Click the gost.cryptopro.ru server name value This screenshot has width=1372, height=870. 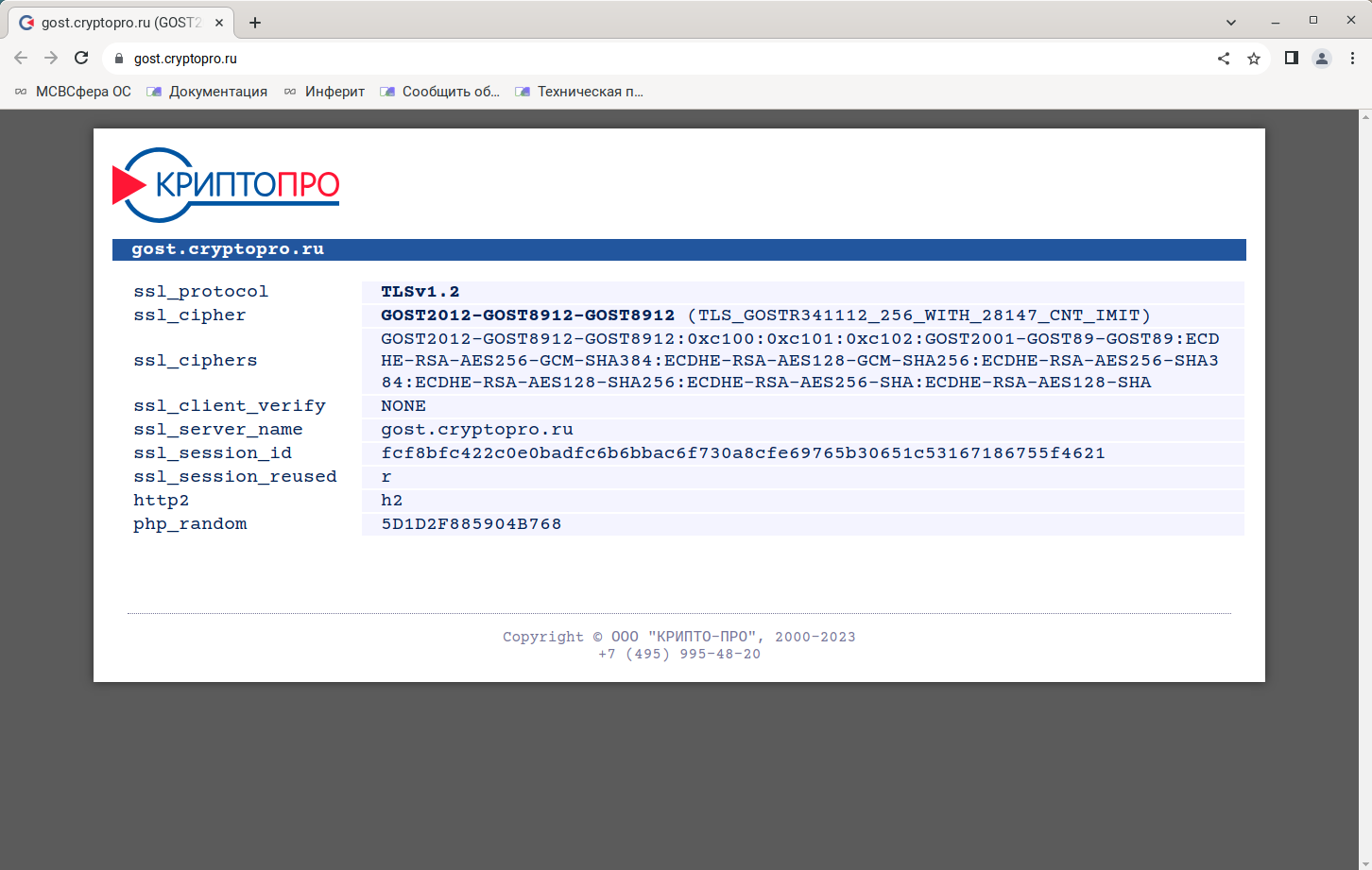(x=477, y=430)
